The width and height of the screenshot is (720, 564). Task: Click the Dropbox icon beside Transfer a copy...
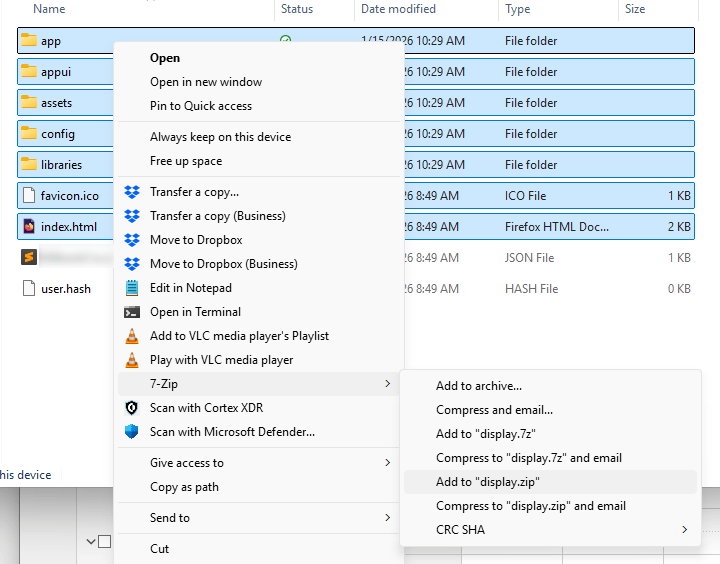131,192
